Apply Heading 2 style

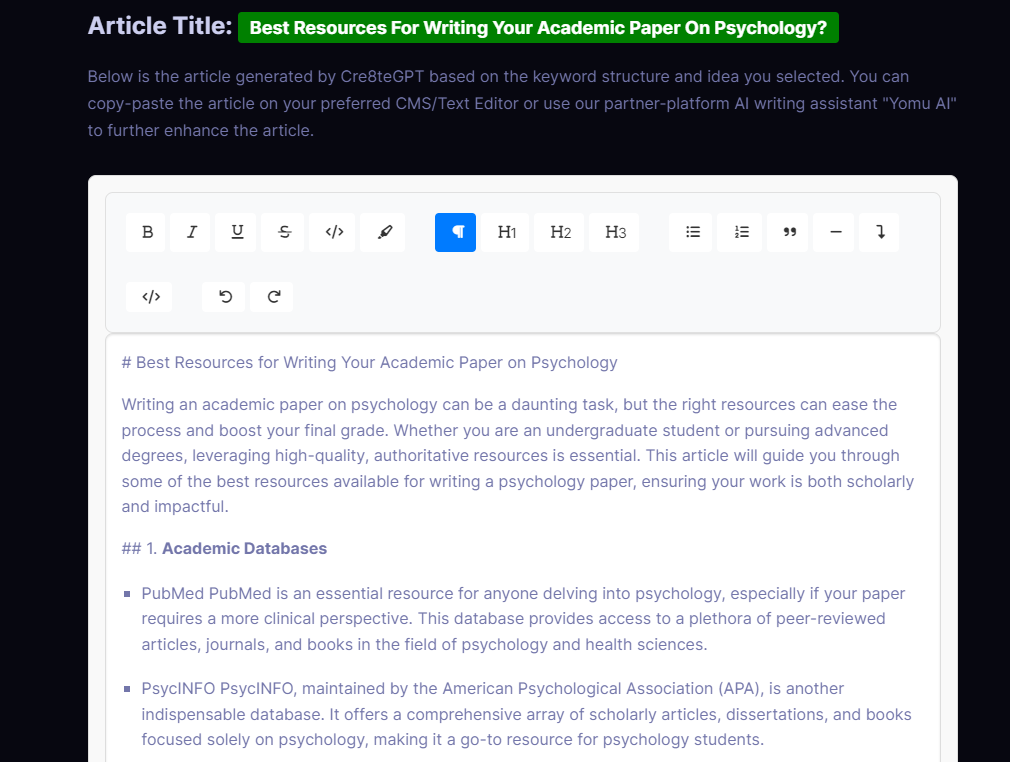point(558,231)
